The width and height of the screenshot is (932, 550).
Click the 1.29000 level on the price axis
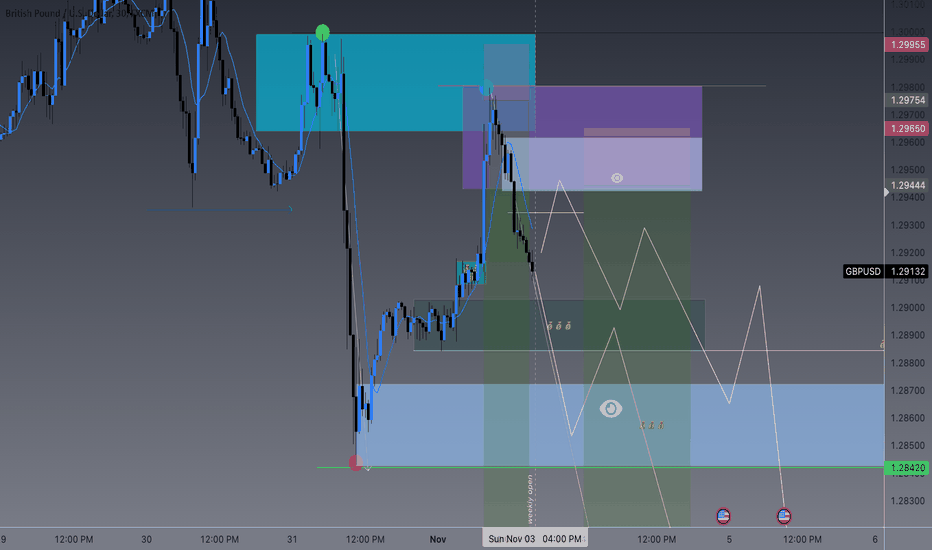coord(908,308)
